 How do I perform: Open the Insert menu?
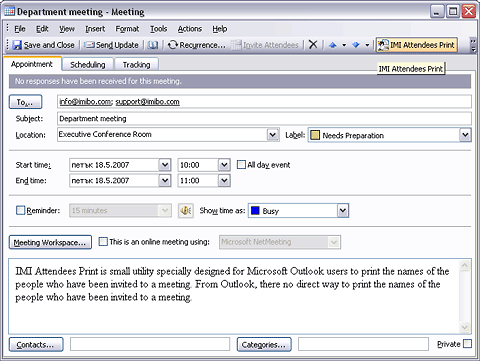(95, 29)
